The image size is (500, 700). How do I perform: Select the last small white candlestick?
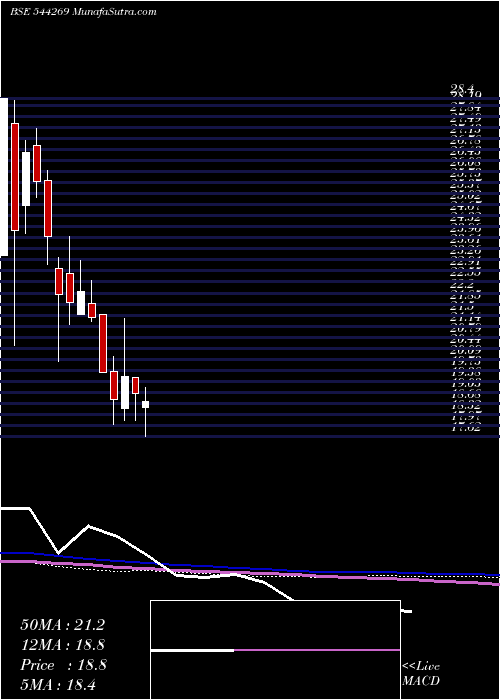[x=146, y=404]
